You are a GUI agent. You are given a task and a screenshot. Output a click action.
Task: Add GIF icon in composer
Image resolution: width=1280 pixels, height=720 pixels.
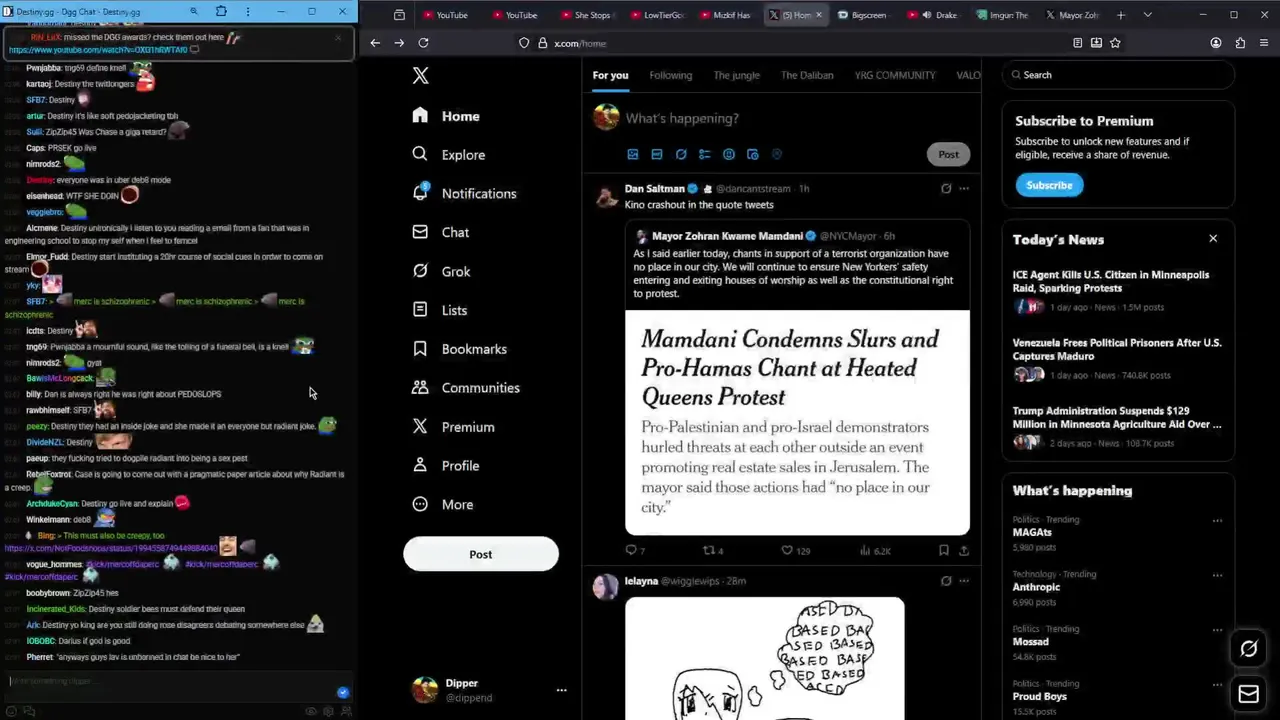click(657, 154)
